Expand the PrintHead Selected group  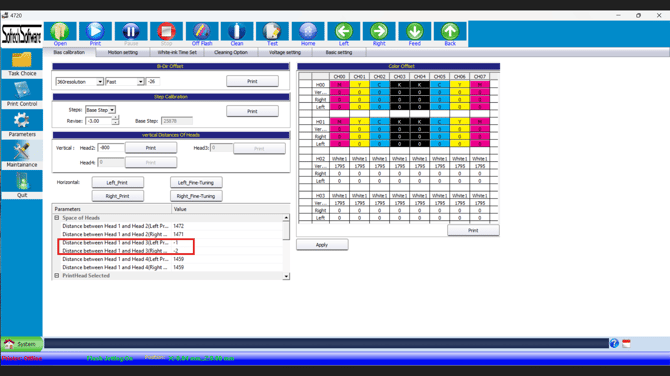pyautogui.click(x=57, y=276)
